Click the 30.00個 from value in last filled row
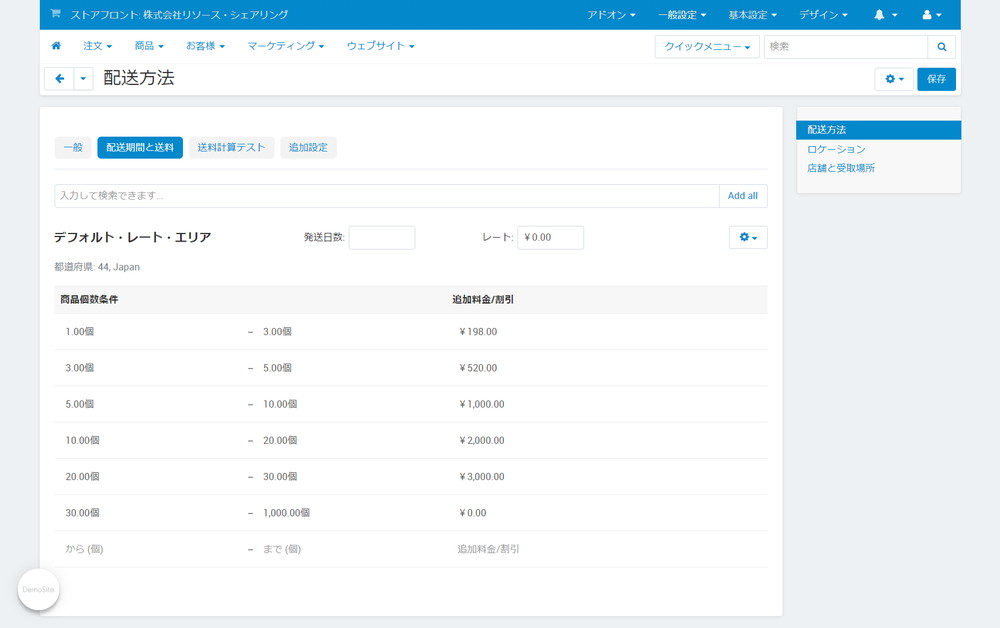This screenshot has width=1000, height=628. pyautogui.click(x=82, y=513)
